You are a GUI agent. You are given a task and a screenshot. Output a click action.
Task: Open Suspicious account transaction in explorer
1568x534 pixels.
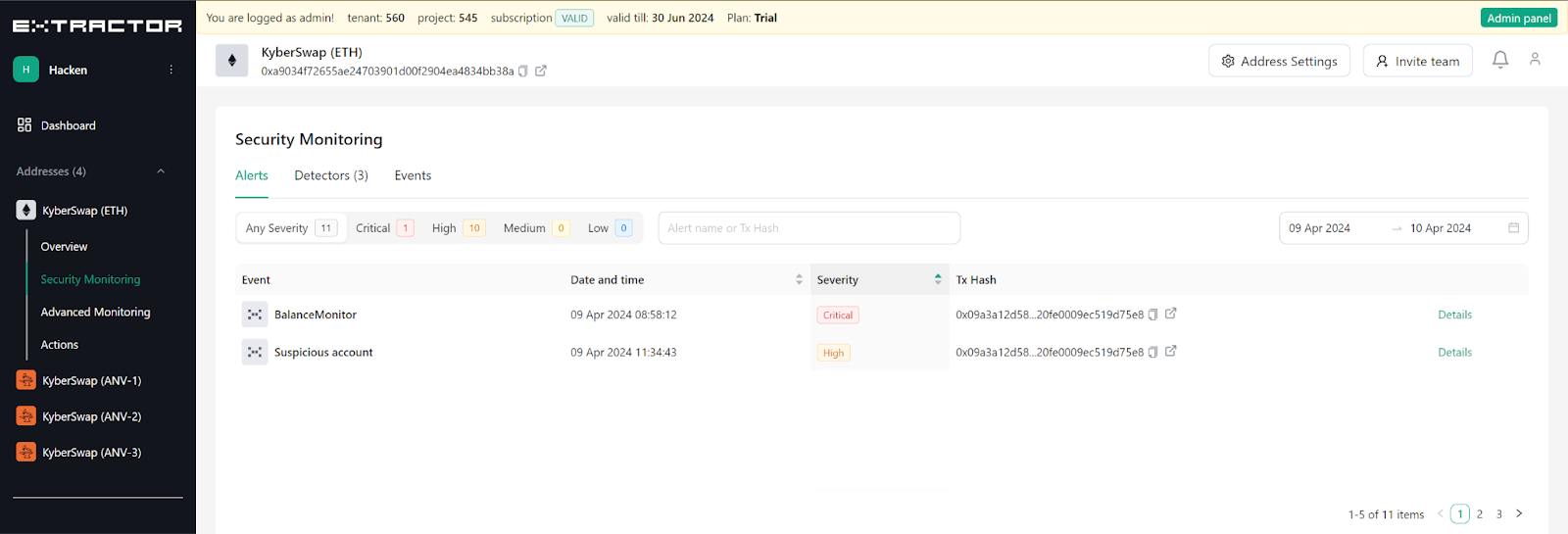[1171, 351]
